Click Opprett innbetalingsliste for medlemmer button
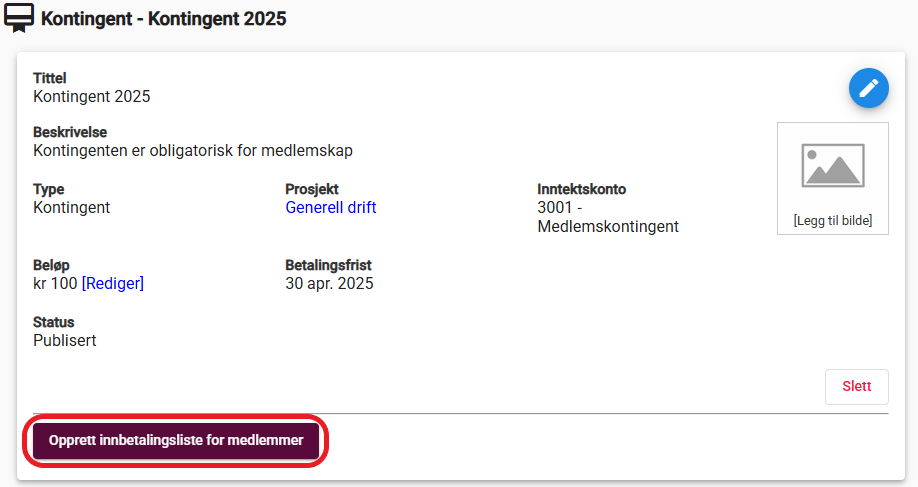Screen dimensions: 918x487 tap(176, 440)
